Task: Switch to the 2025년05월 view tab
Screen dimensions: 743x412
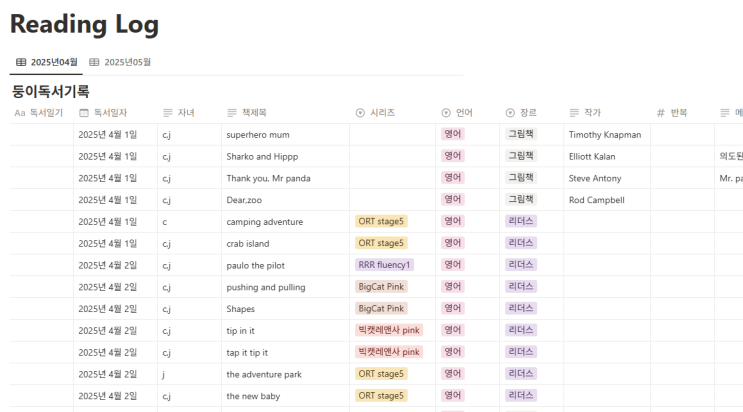Action: coord(120,62)
